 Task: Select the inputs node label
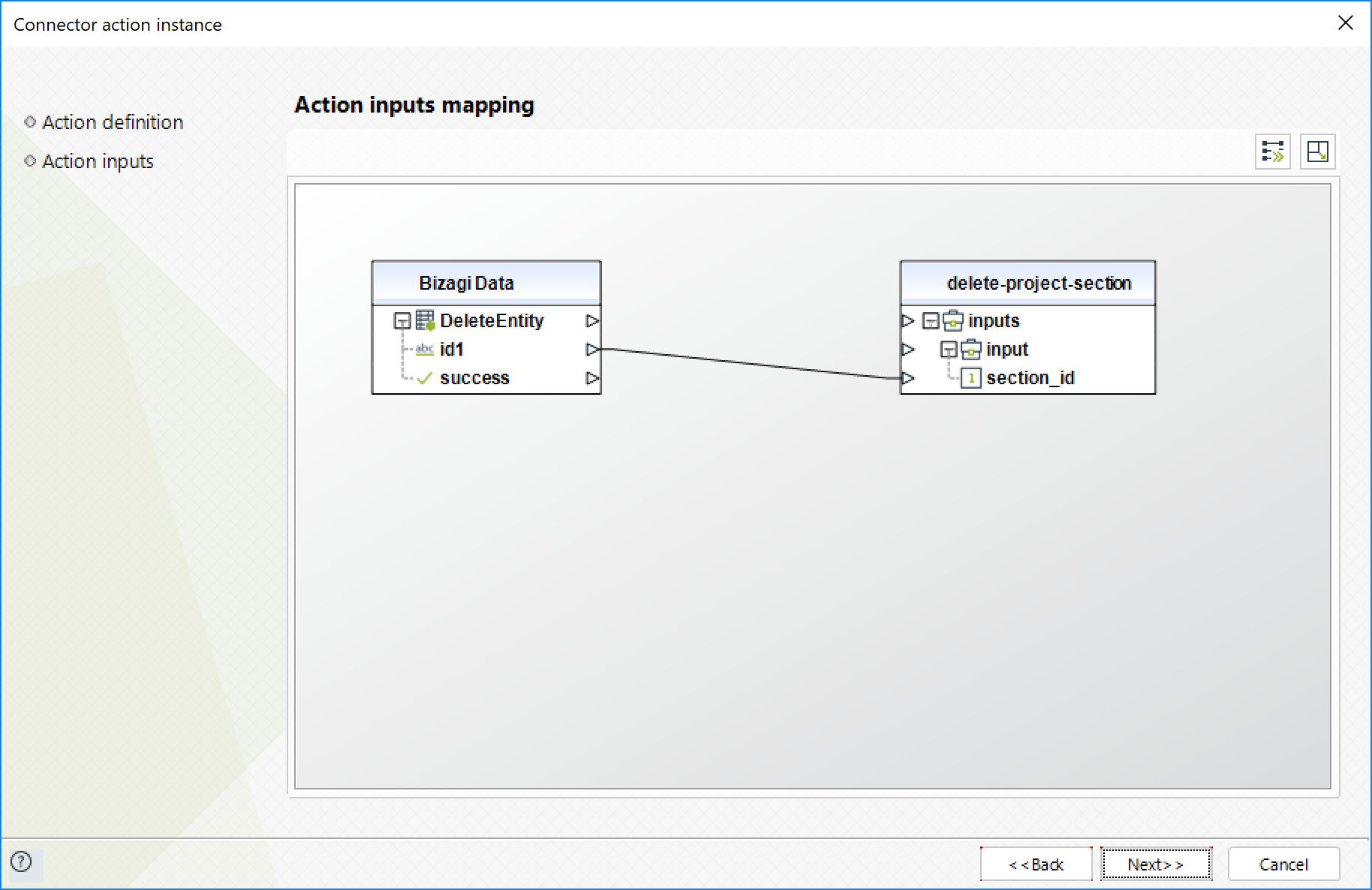[994, 321]
